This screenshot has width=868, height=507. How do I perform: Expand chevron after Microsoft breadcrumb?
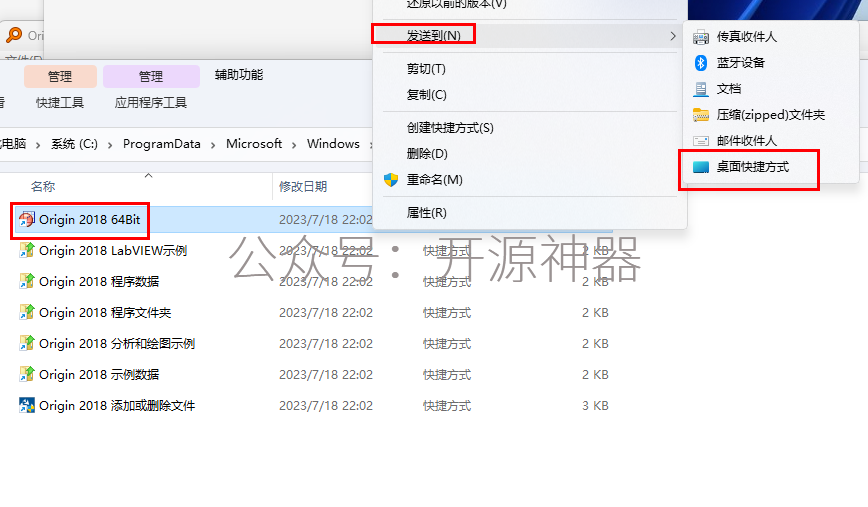coord(294,145)
